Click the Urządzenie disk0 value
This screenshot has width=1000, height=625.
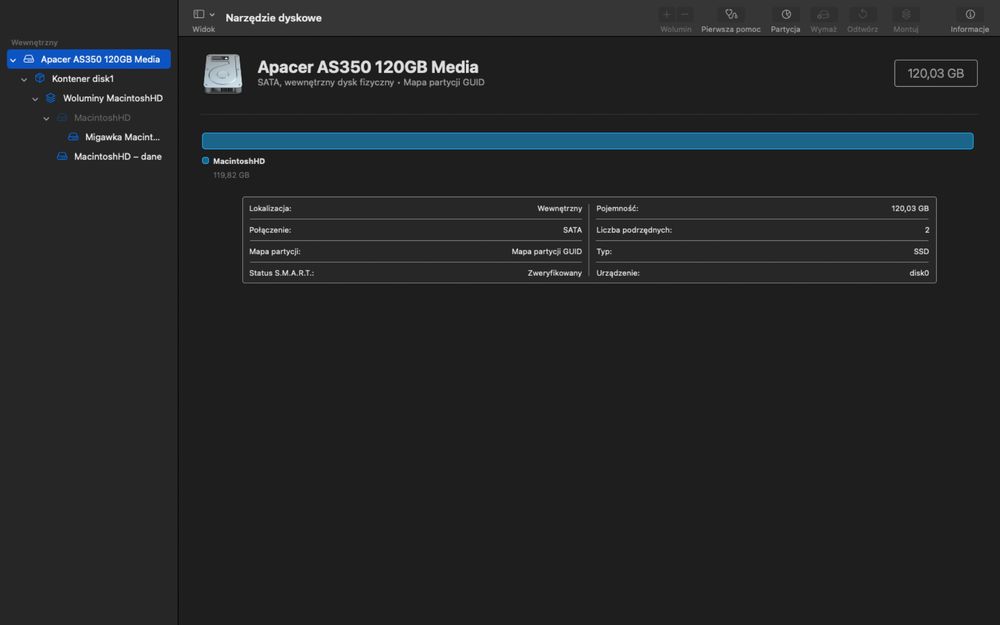point(919,273)
